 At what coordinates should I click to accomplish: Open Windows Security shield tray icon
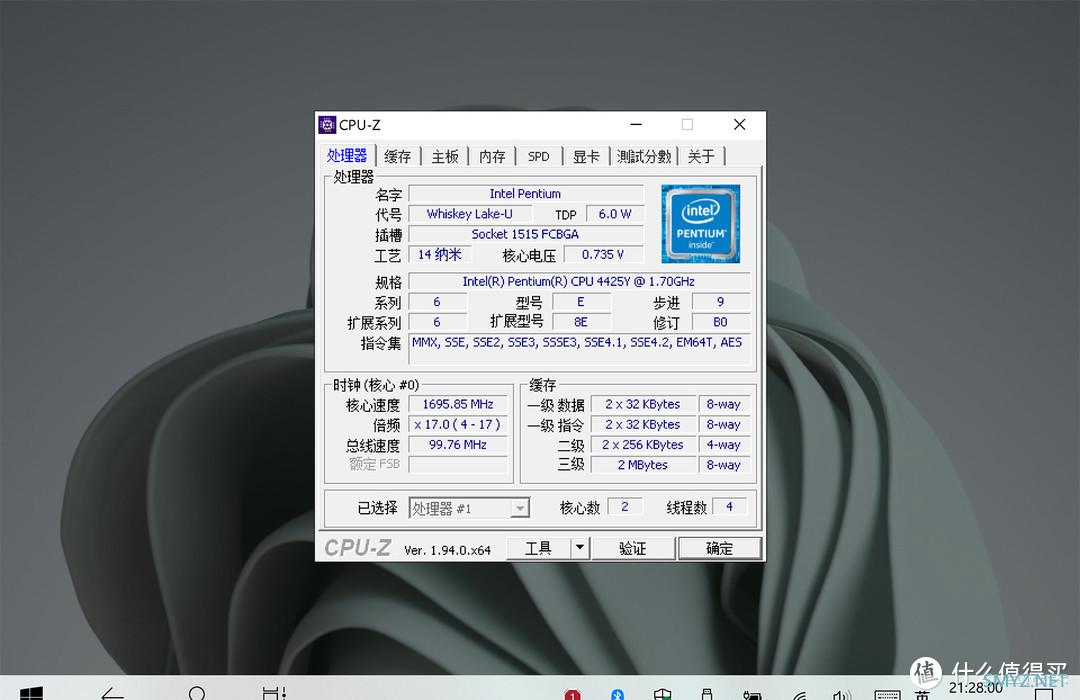tap(663, 694)
